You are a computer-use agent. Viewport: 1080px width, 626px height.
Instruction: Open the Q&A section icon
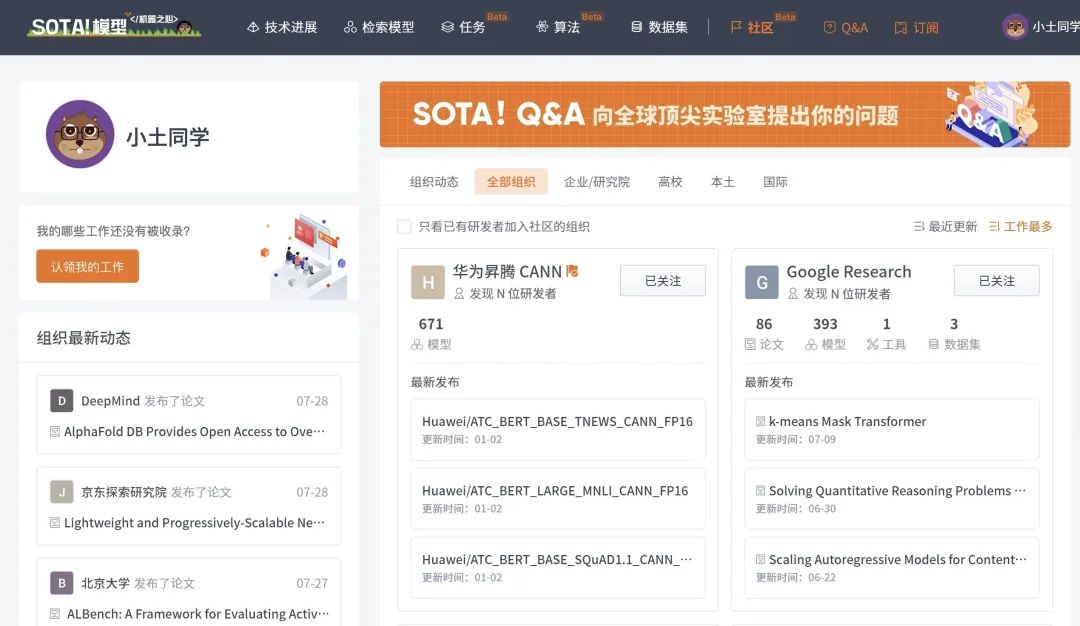pos(829,28)
